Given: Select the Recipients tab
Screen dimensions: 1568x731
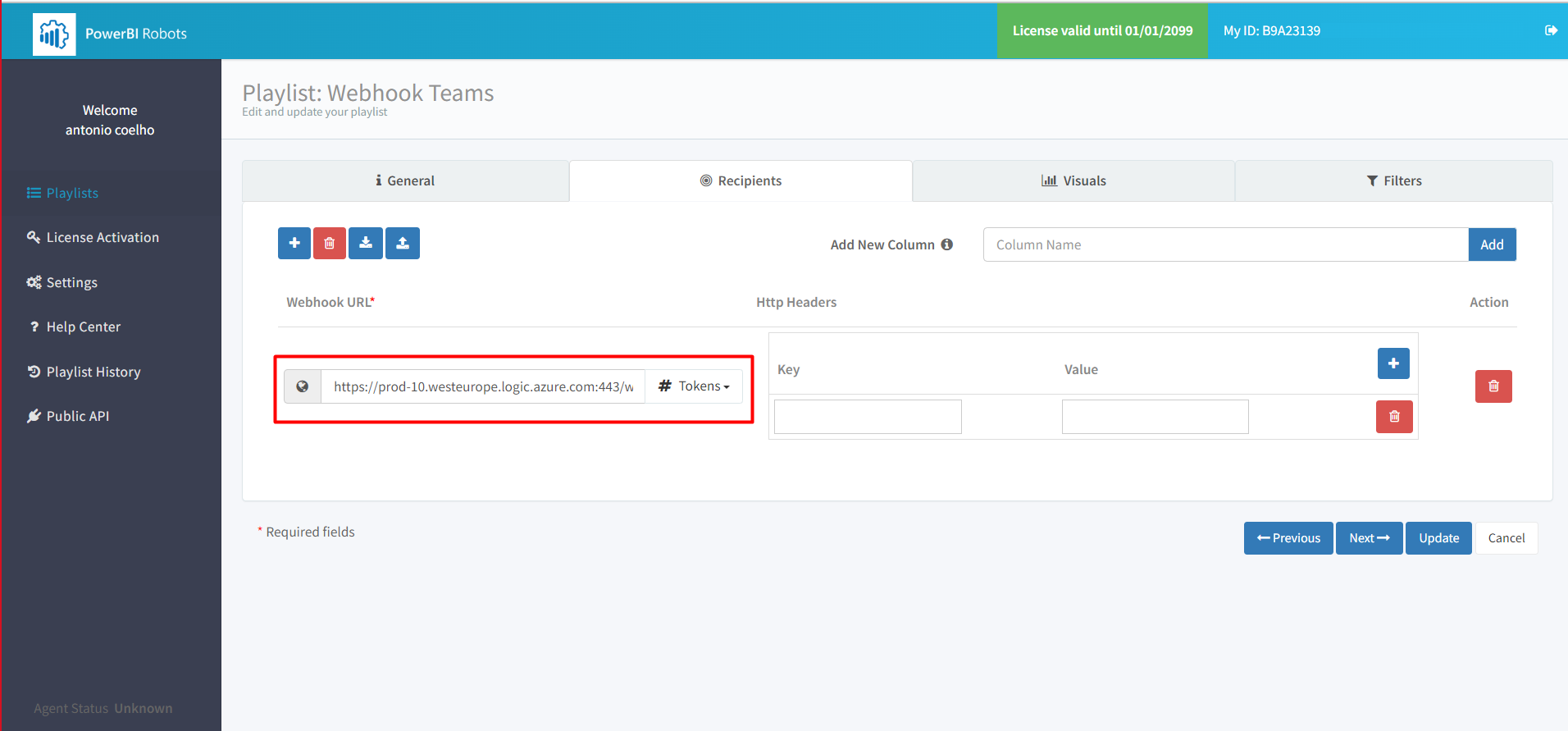Looking at the screenshot, I should click(741, 180).
